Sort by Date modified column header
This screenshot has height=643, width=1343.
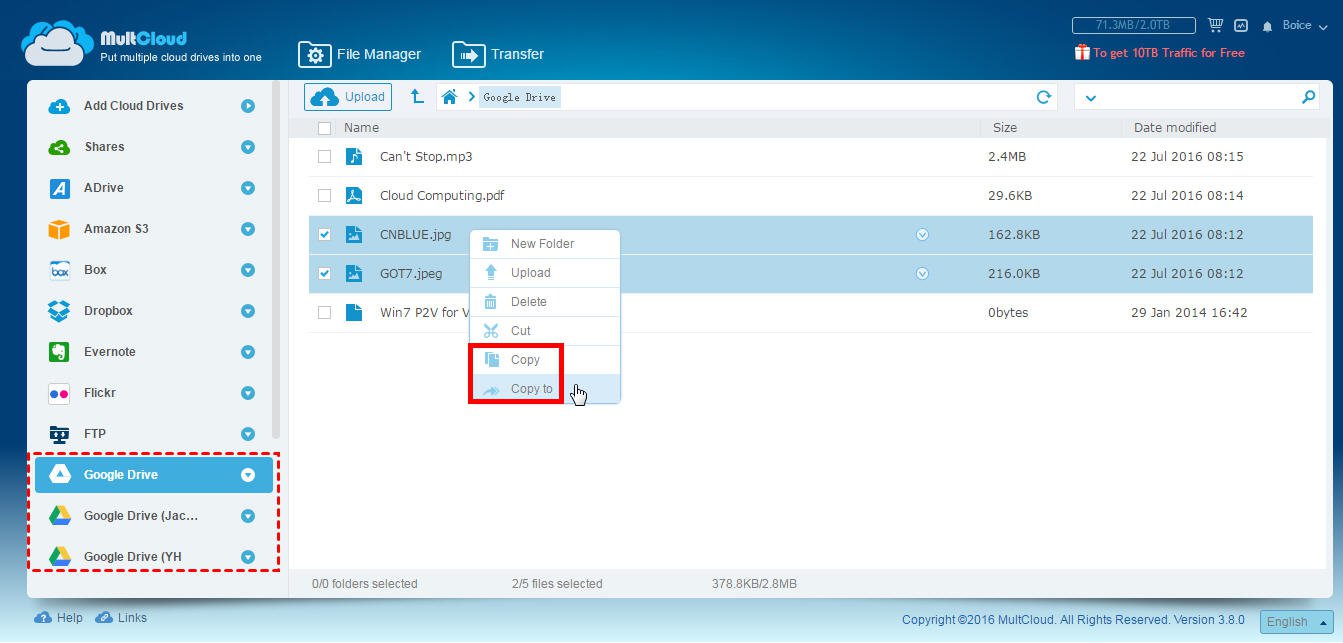[x=1175, y=128]
